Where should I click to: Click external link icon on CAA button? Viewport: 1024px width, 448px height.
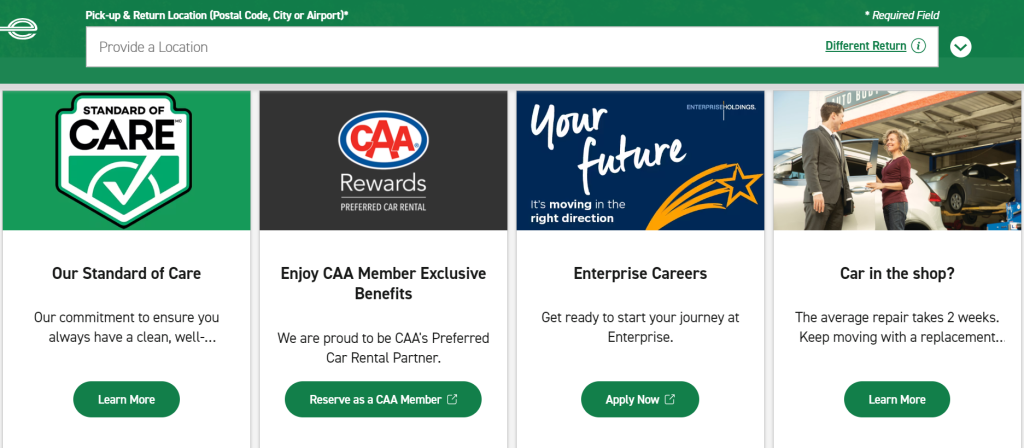click(452, 400)
